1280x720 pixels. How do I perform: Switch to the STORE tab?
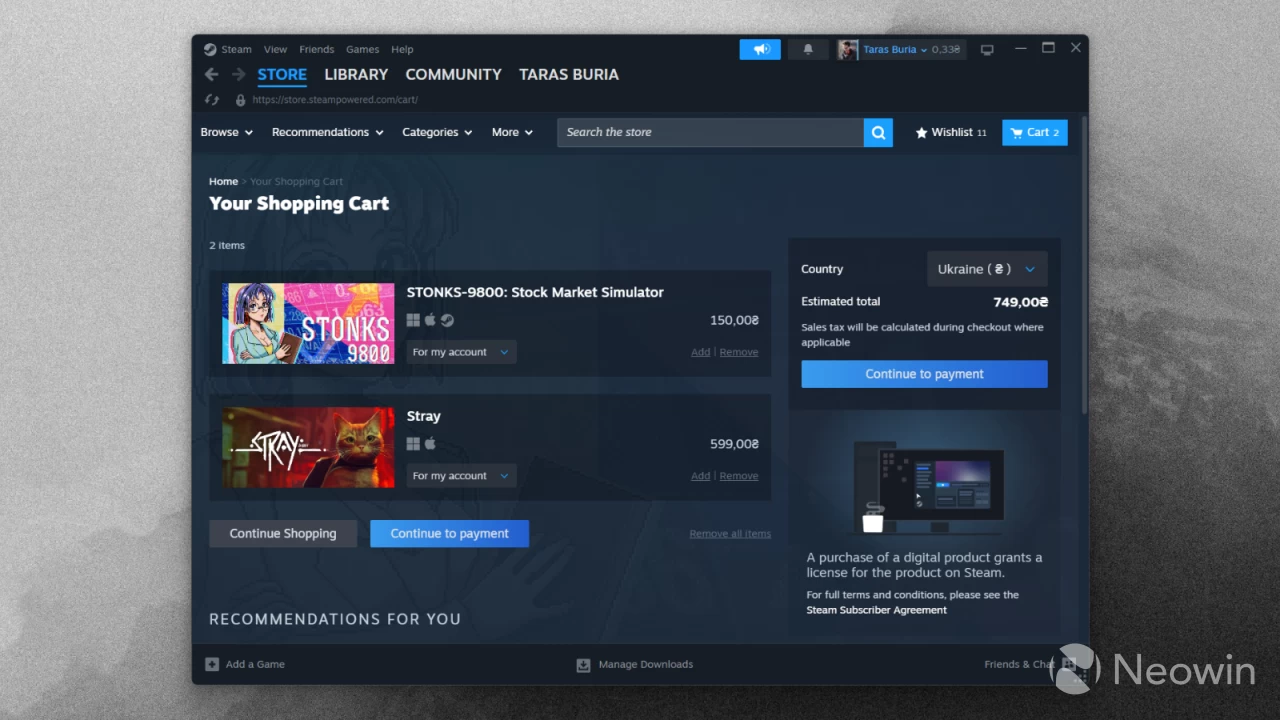click(x=282, y=75)
